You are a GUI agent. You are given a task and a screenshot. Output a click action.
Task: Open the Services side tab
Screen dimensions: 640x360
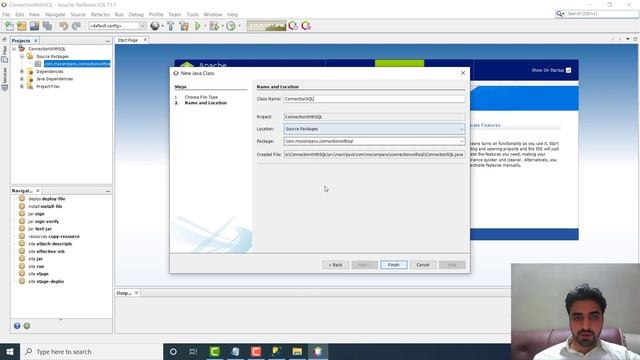(4, 78)
